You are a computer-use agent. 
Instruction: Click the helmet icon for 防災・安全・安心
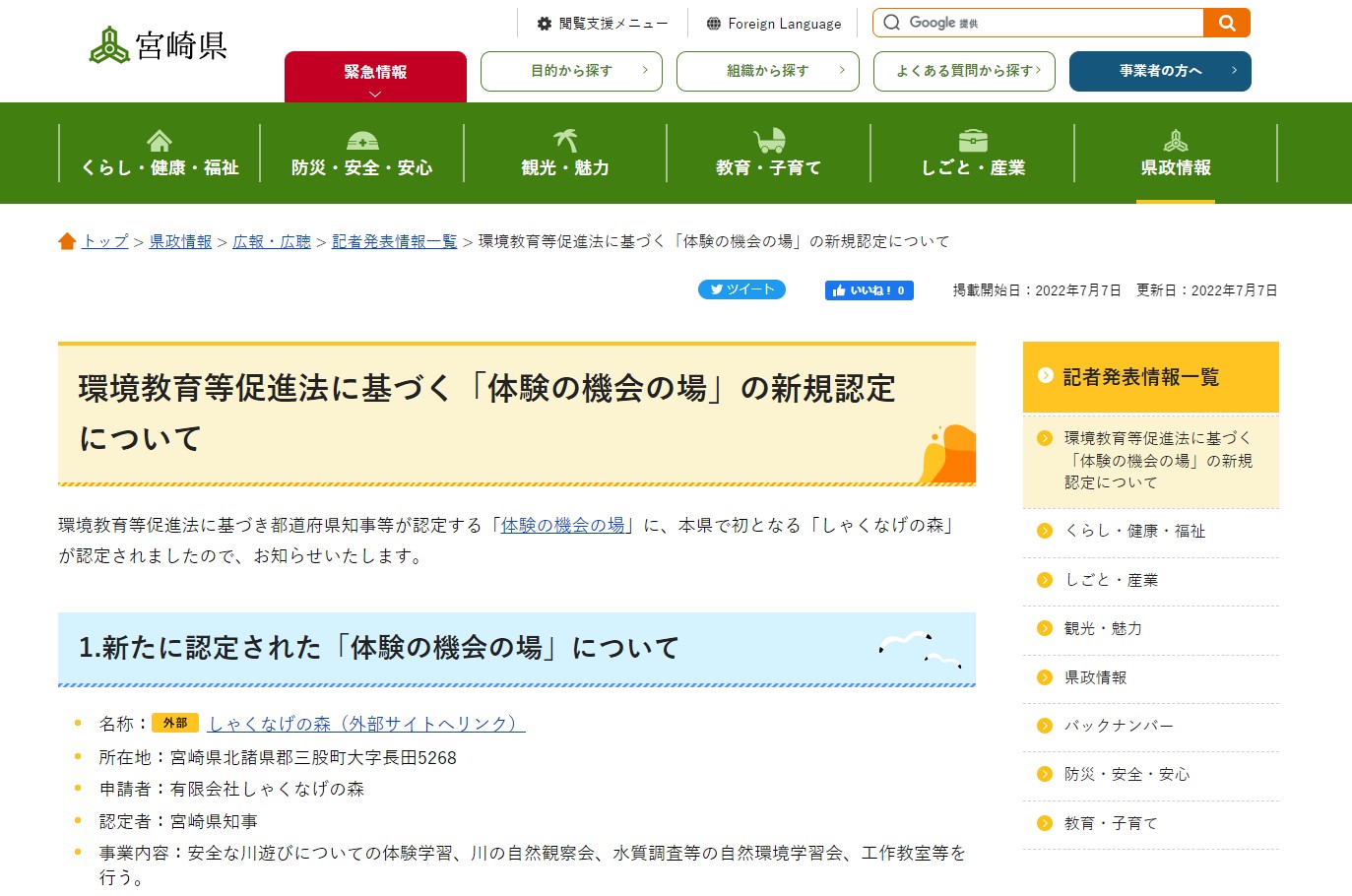[x=361, y=141]
